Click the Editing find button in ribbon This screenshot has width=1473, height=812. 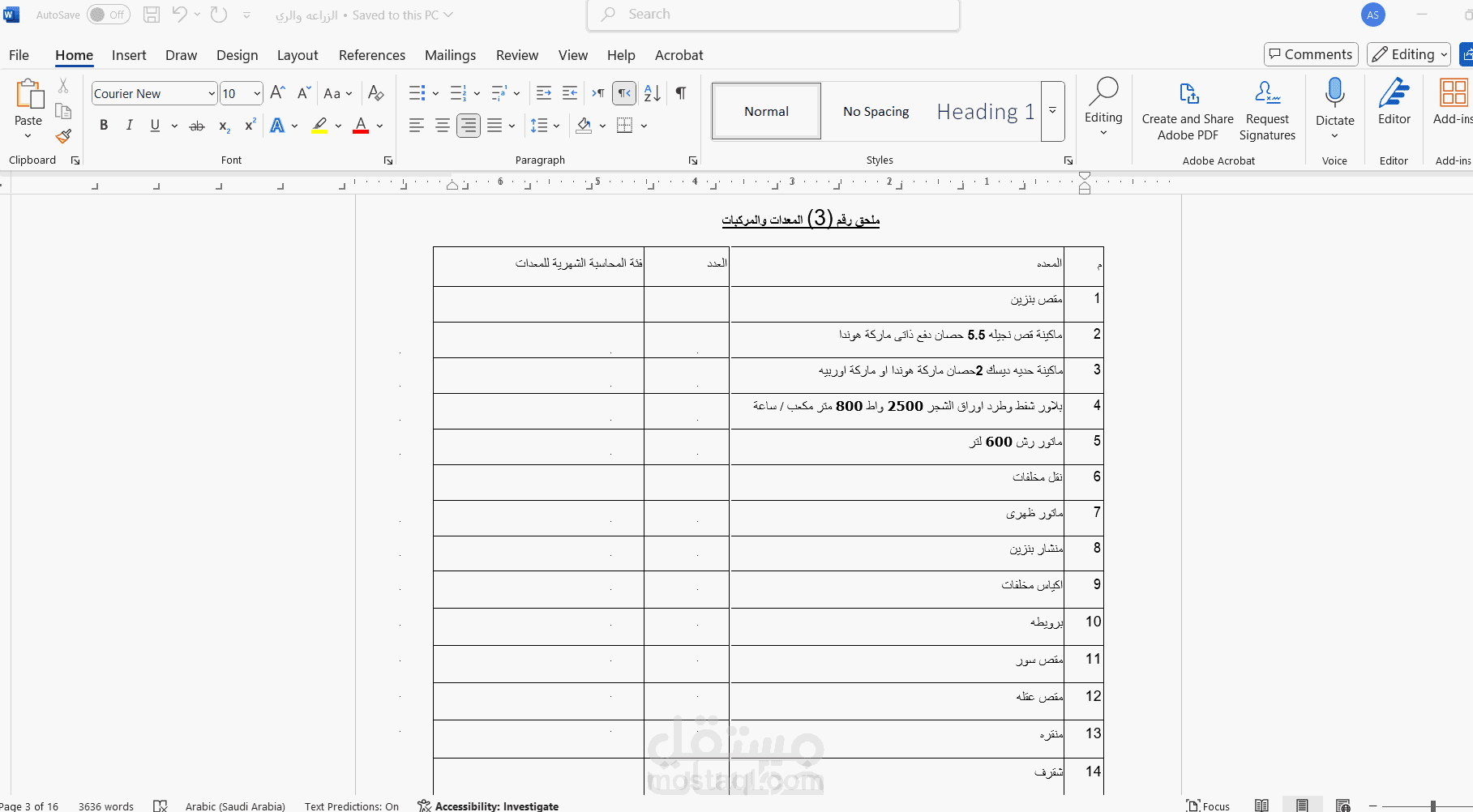[1103, 105]
